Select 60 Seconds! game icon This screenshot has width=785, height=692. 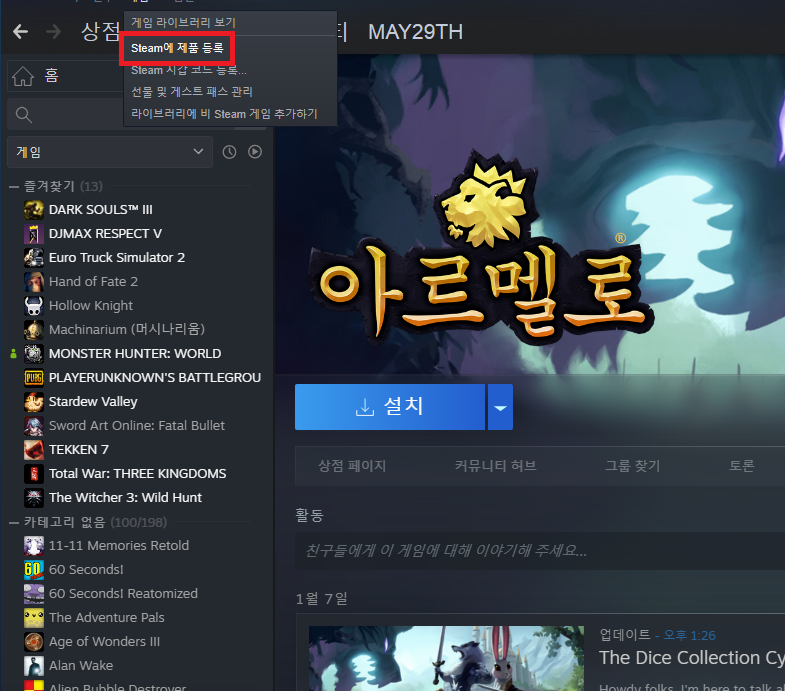point(34,570)
